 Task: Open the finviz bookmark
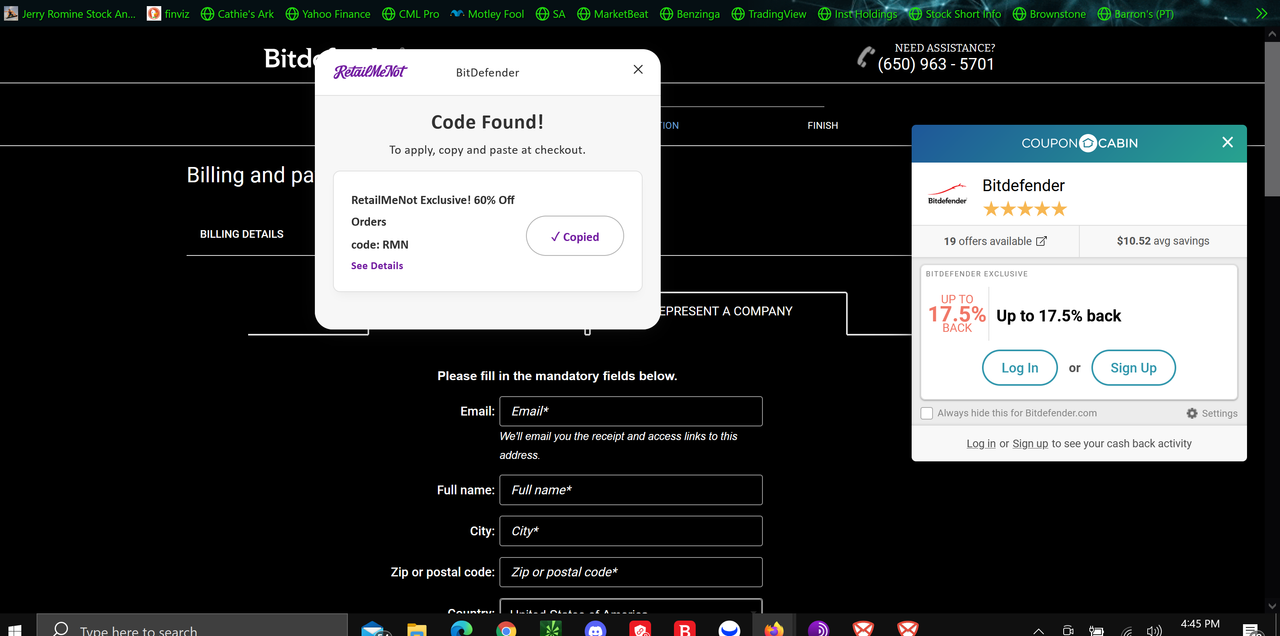168,14
